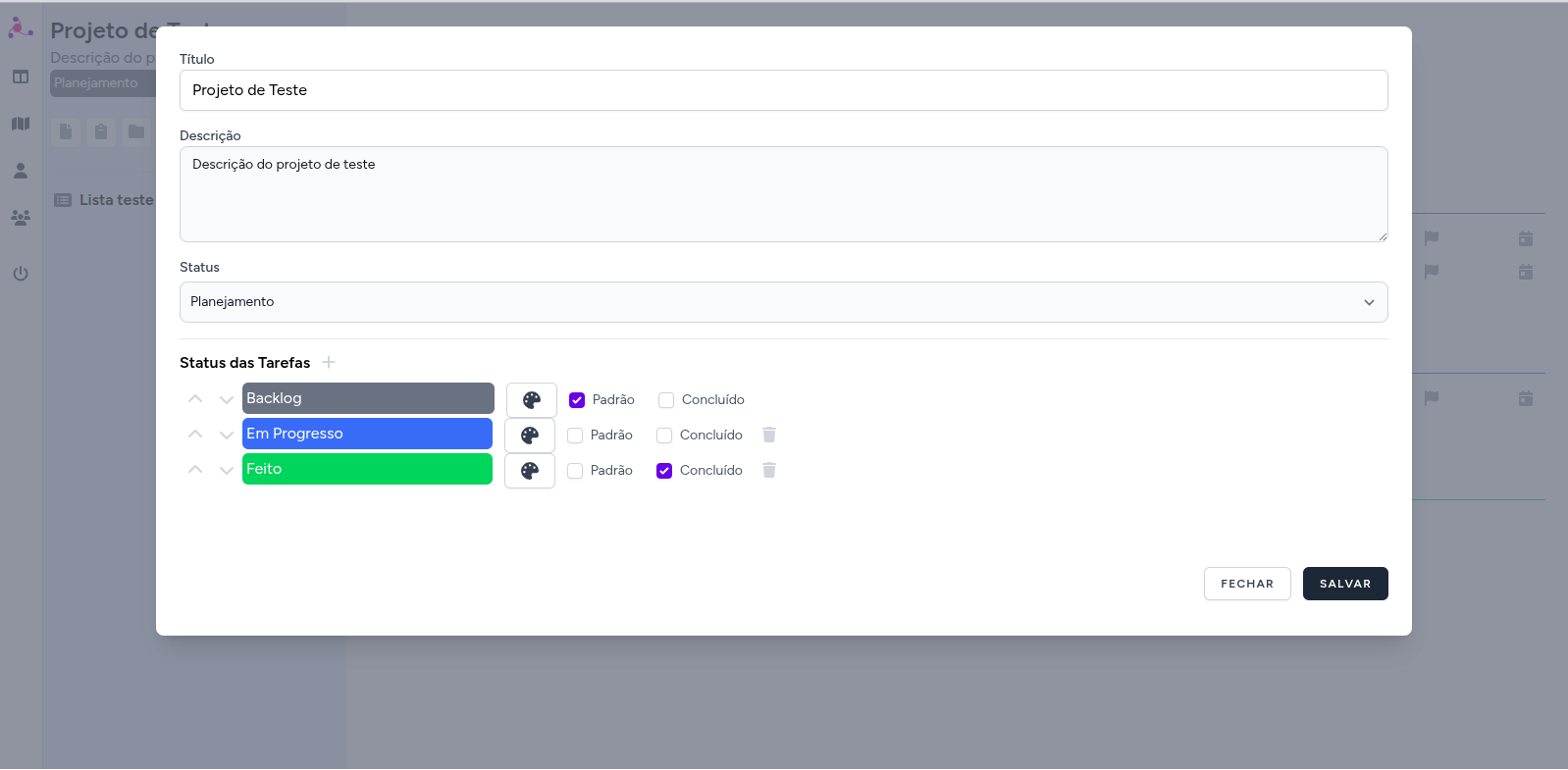Save the project with Salvar
Screen dimensions: 1568x770
tap(1345, 584)
